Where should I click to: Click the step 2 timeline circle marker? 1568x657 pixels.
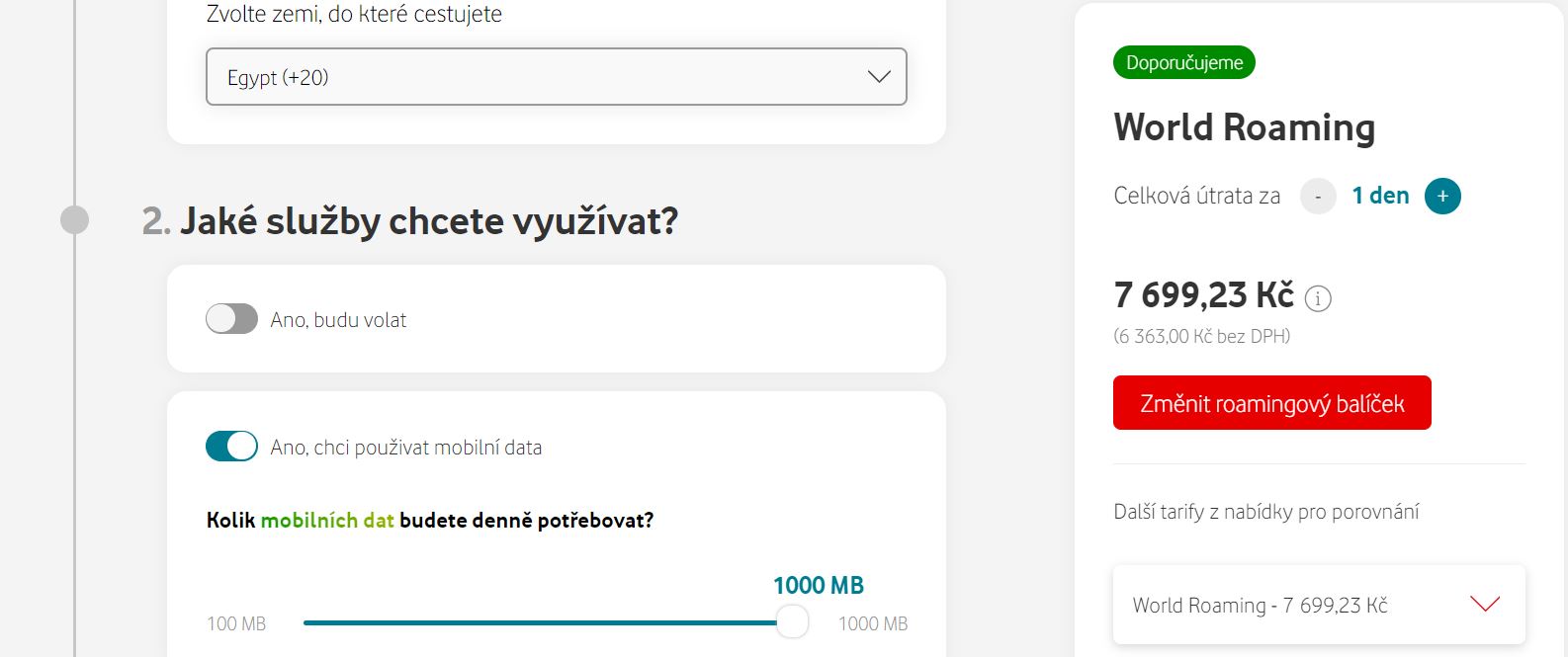click(x=74, y=220)
